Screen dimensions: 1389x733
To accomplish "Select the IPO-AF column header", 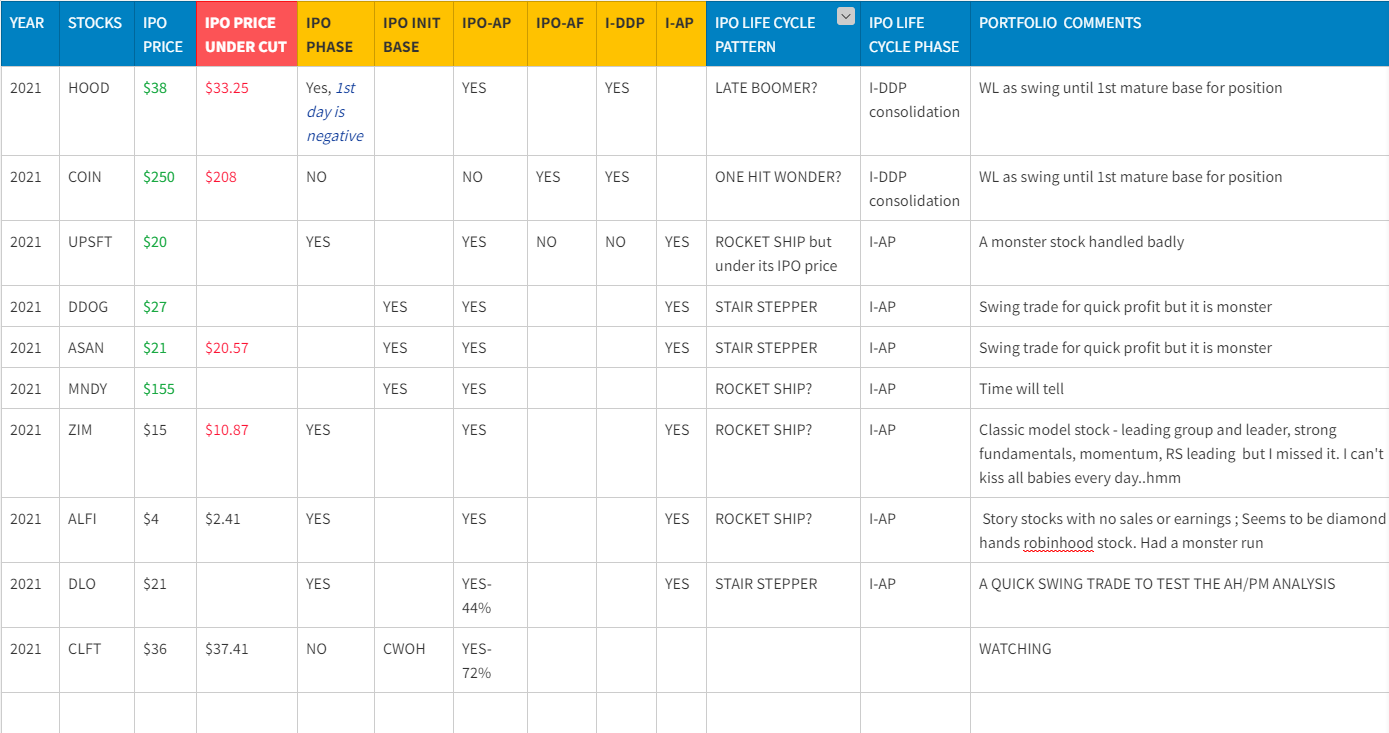I will pos(562,34).
